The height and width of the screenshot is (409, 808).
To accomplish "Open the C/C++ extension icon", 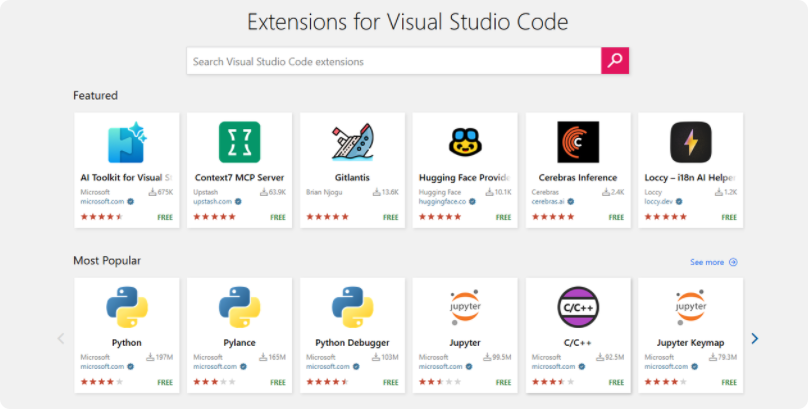I will click(x=578, y=307).
